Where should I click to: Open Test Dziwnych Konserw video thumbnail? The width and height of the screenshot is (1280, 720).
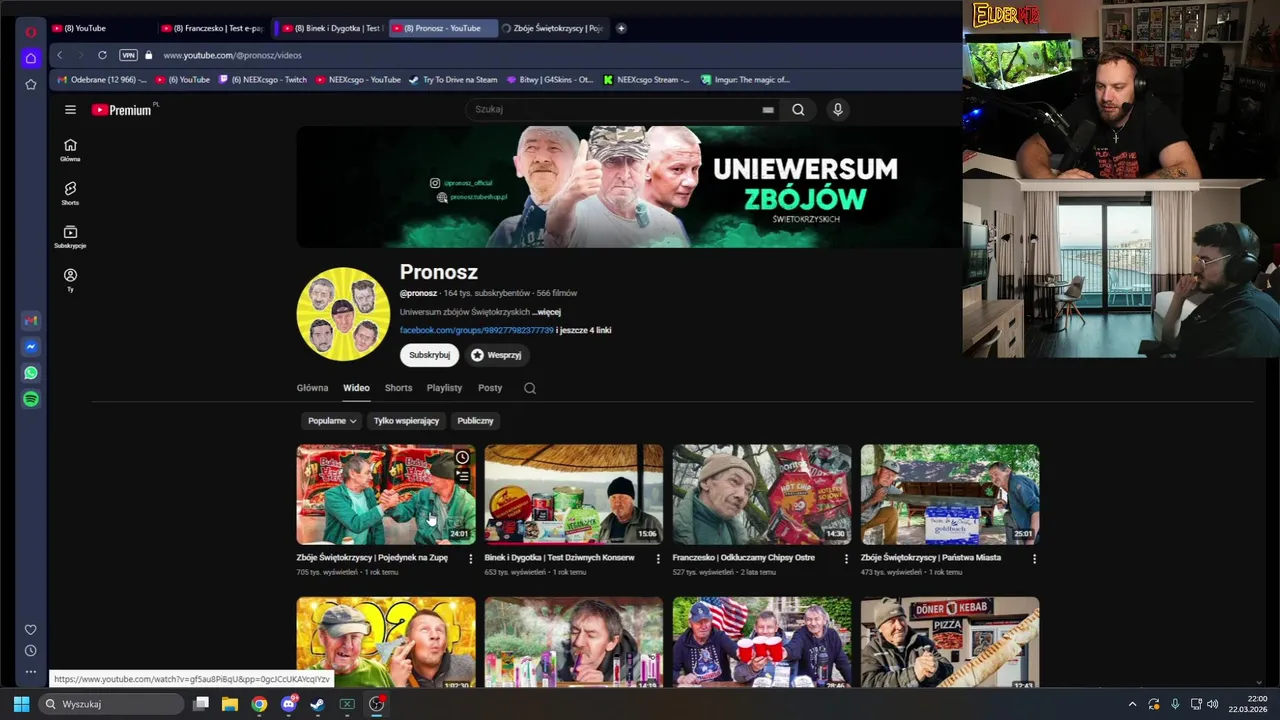[x=574, y=494]
